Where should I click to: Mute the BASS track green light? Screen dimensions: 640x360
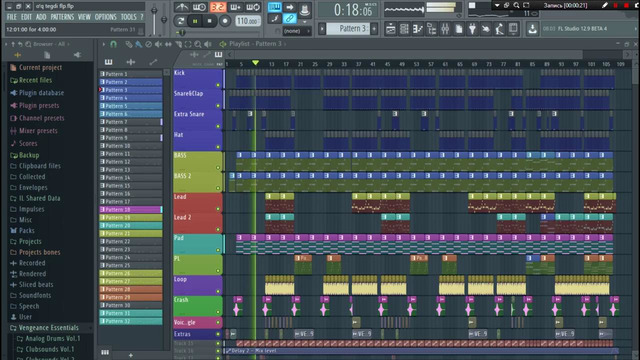point(218,168)
